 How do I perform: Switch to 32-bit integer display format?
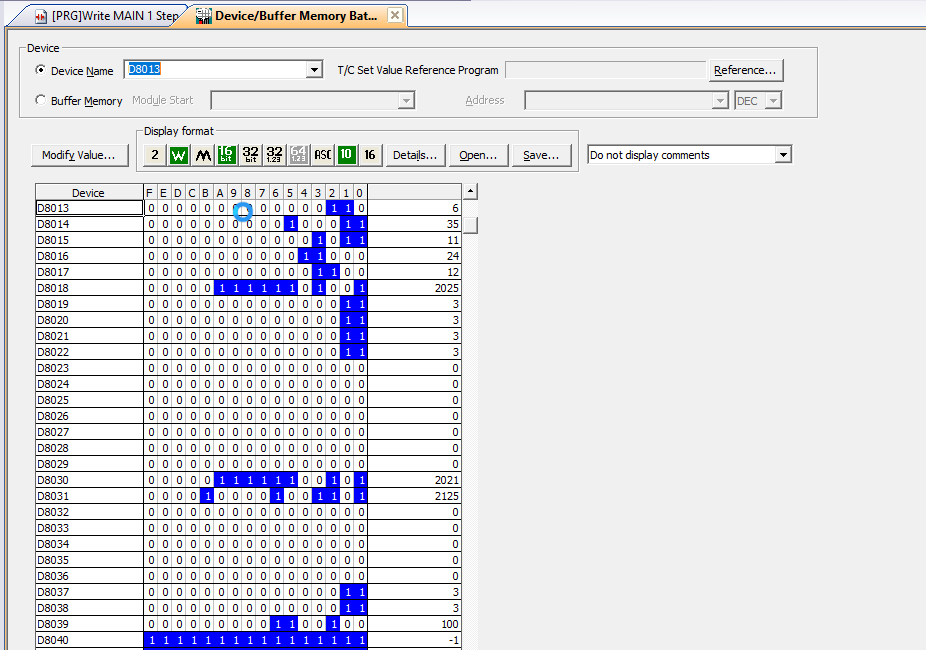(x=250, y=155)
